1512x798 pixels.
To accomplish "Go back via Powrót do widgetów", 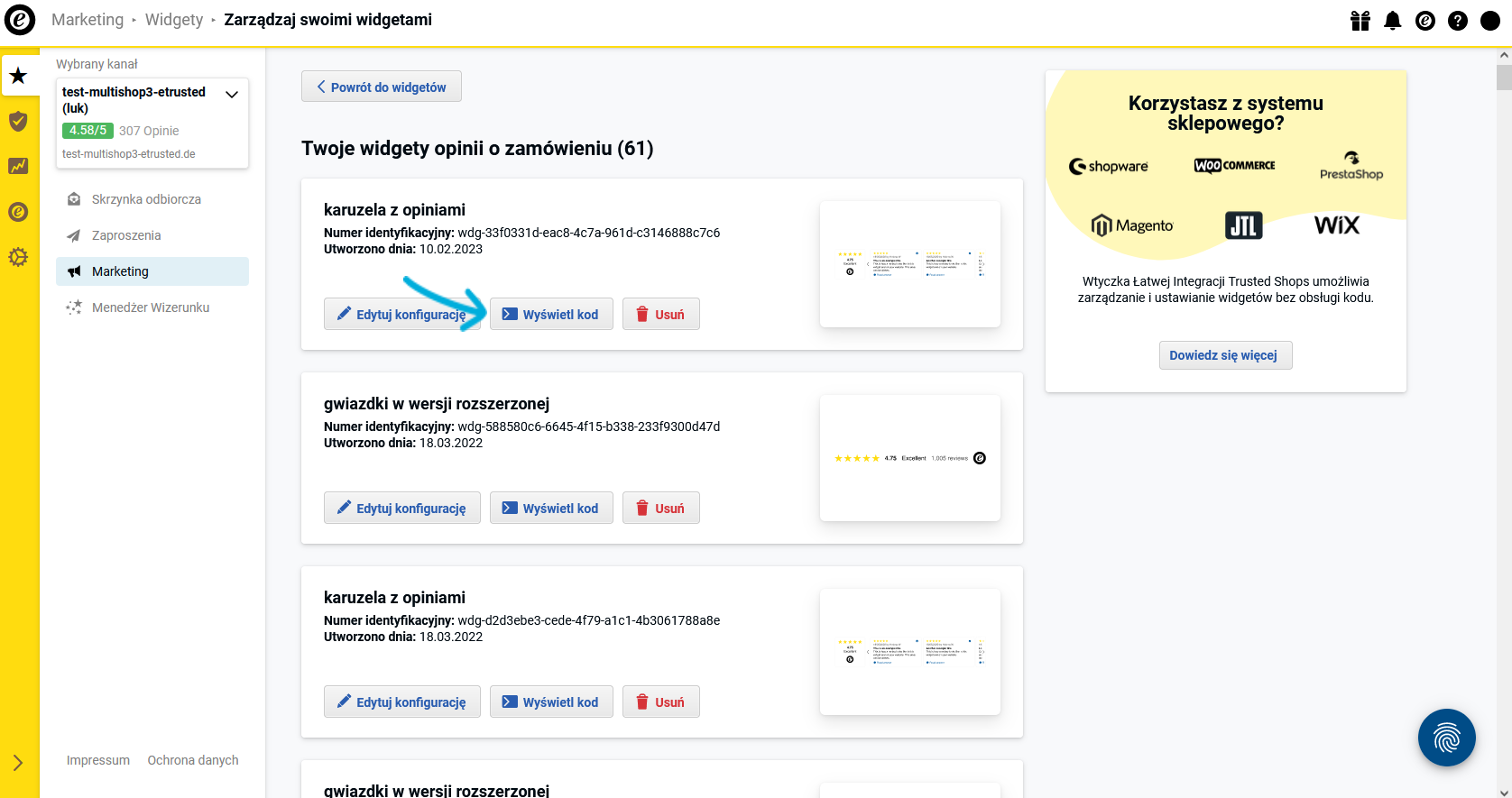I will [382, 87].
